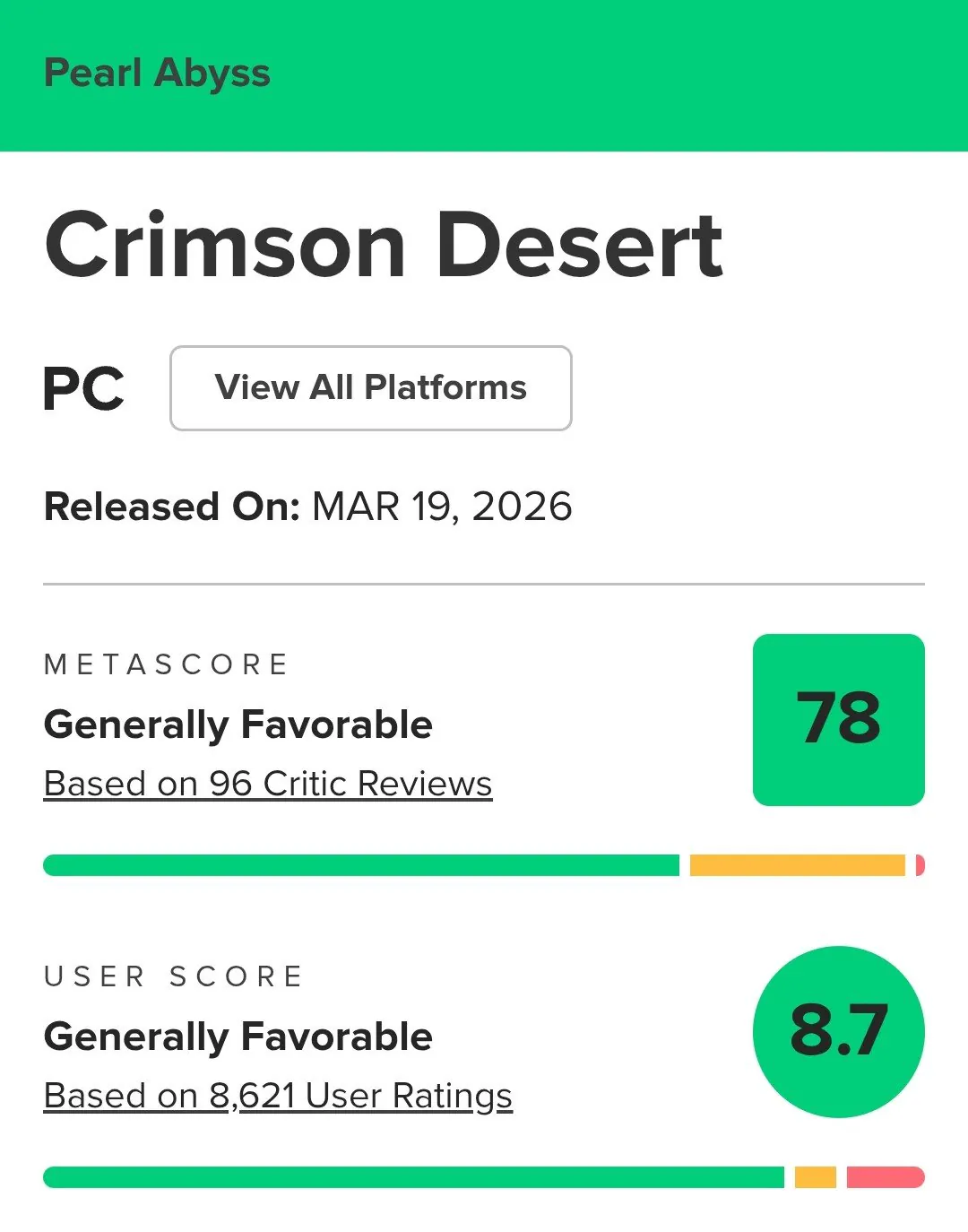Select red negative segment of critic reviews bar

[x=920, y=865]
